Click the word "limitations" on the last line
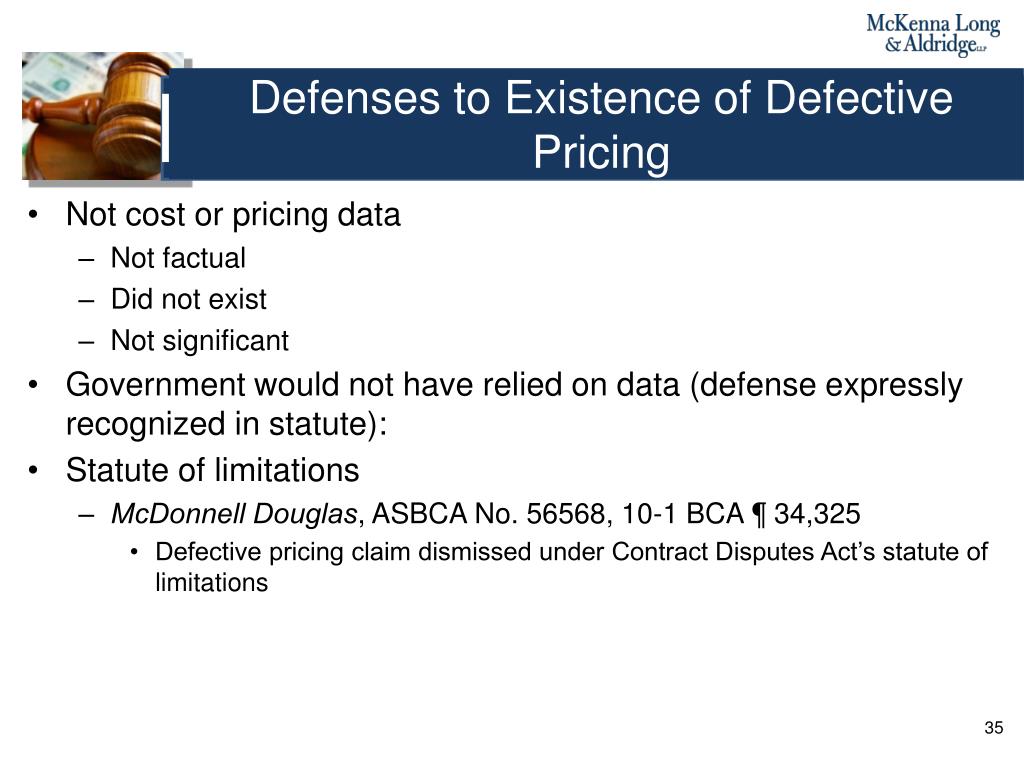1024x768 pixels. 212,583
